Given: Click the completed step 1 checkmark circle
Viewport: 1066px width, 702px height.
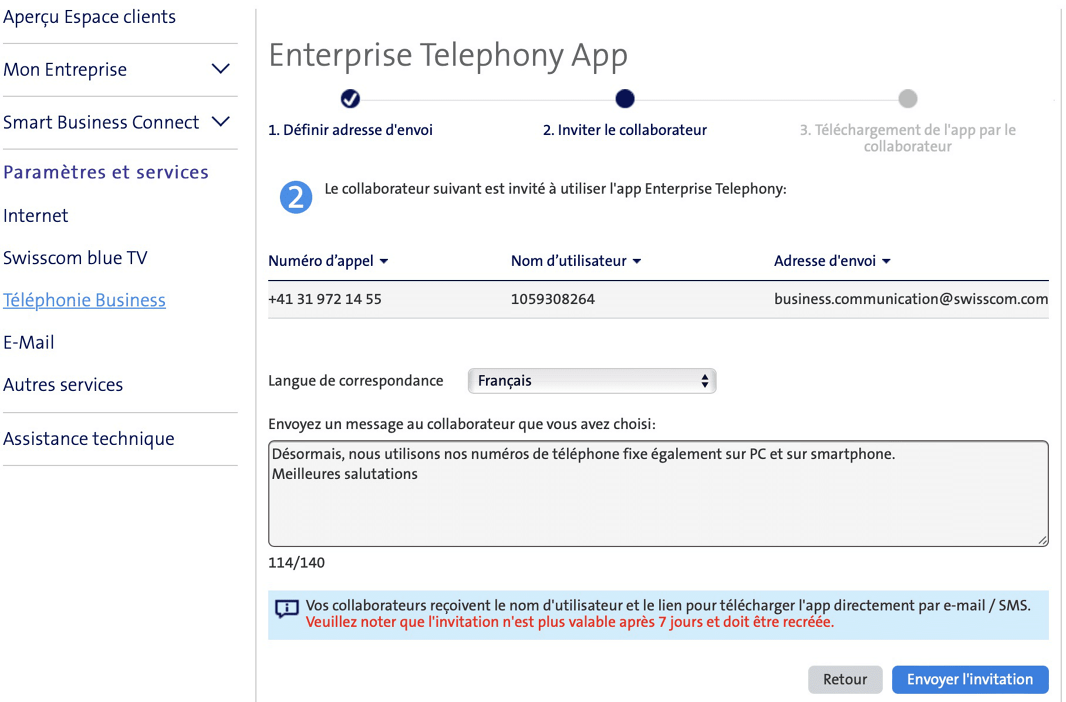Looking at the screenshot, I should click(350, 98).
